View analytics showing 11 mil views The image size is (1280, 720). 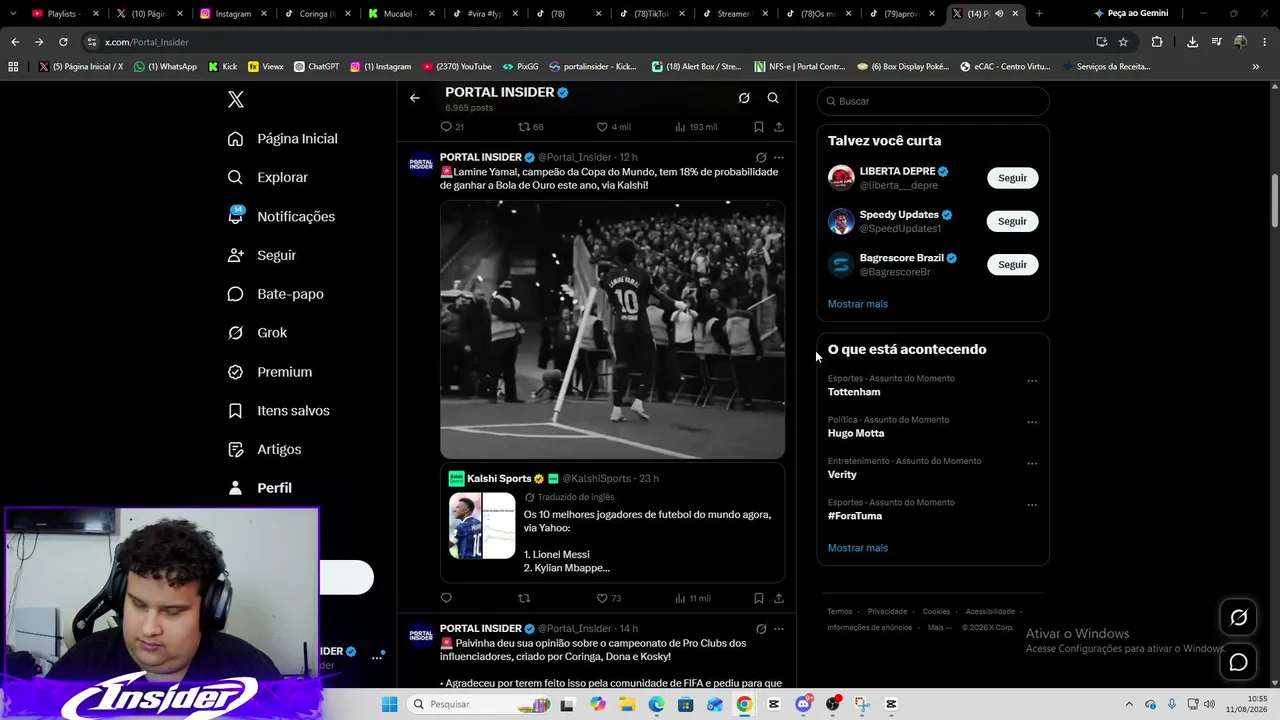click(692, 598)
